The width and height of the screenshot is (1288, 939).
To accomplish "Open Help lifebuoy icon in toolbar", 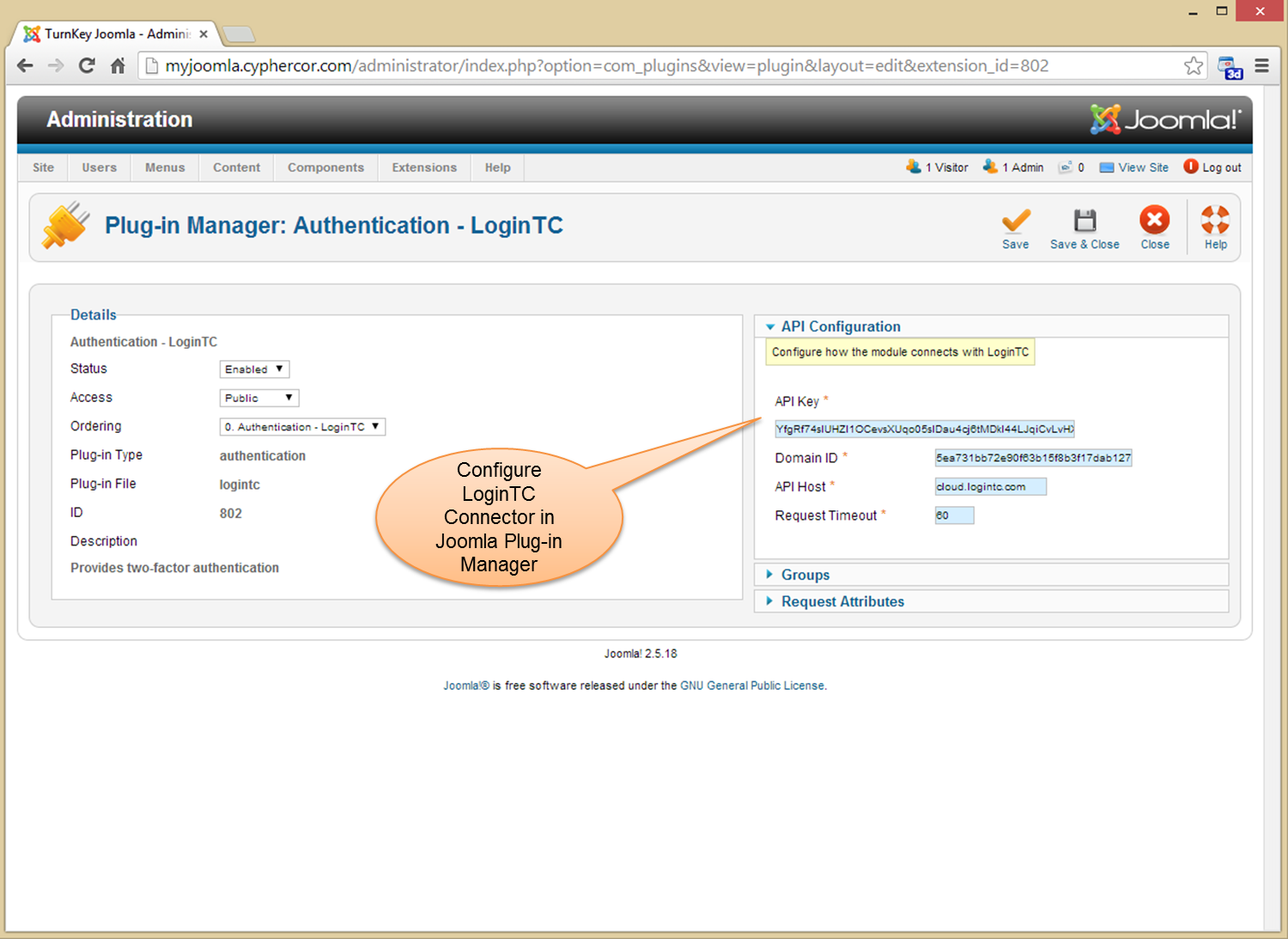I will click(x=1215, y=220).
